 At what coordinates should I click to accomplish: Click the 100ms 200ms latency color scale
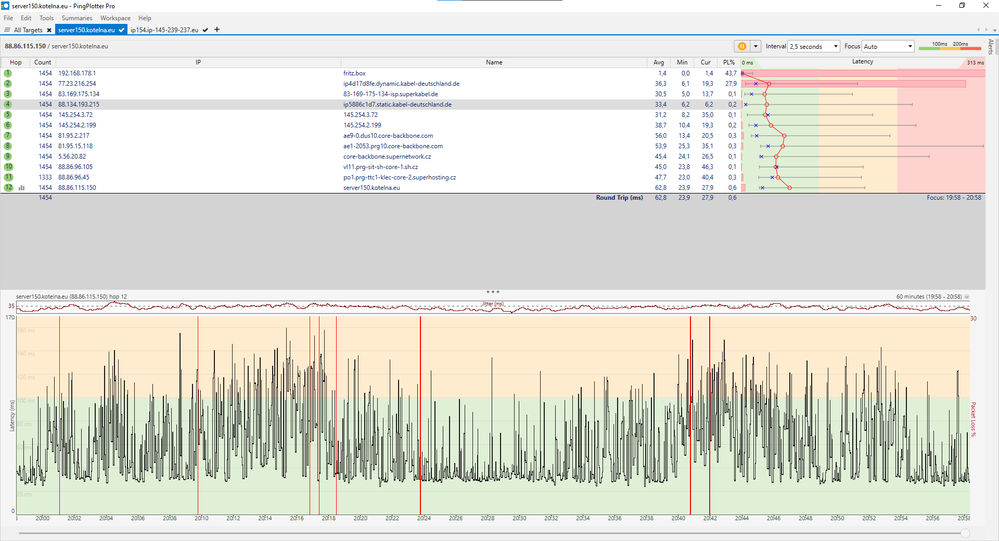(950, 45)
